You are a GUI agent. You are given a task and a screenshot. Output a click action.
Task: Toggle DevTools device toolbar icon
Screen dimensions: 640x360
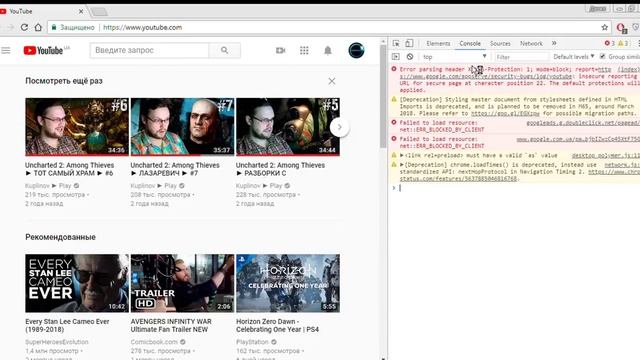(409, 43)
